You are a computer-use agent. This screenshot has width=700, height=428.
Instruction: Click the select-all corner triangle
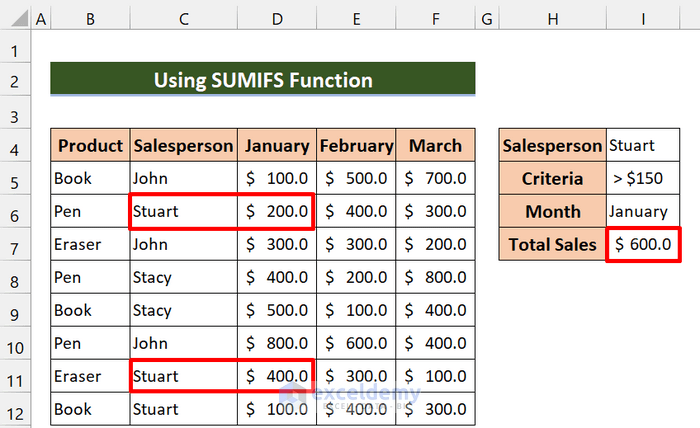point(14,19)
